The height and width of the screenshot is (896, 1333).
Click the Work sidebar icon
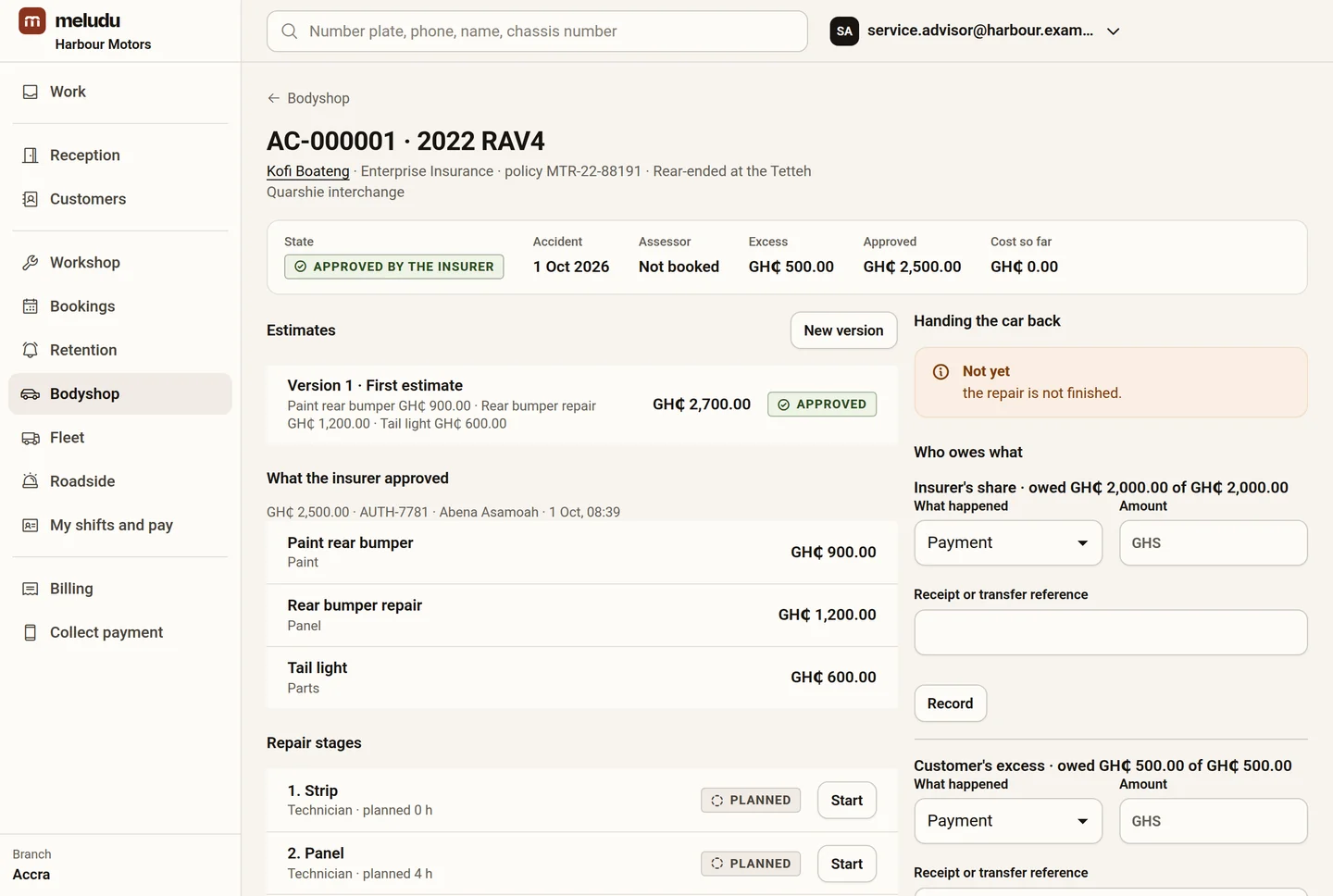(31, 92)
